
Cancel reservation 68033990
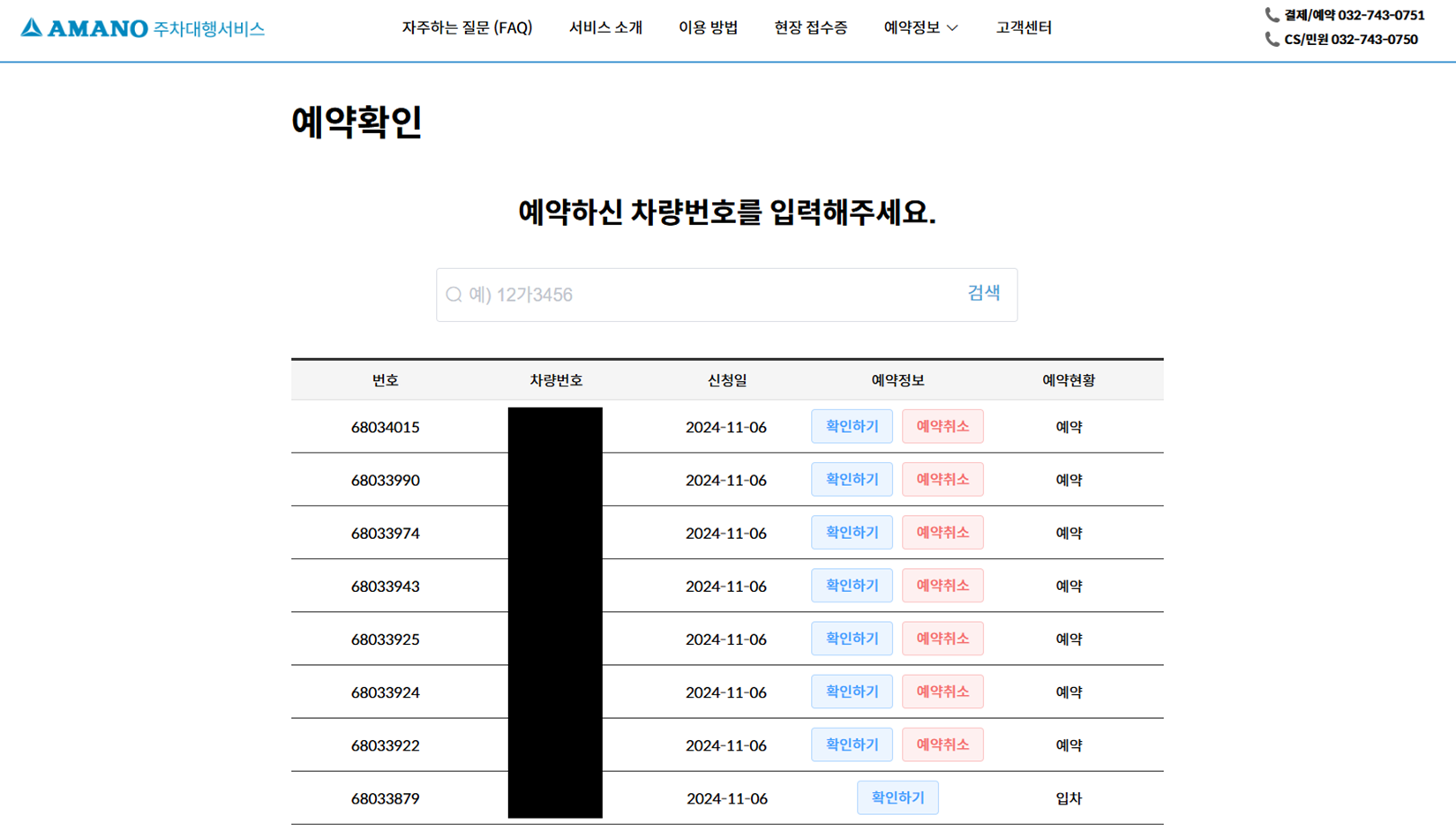(942, 480)
